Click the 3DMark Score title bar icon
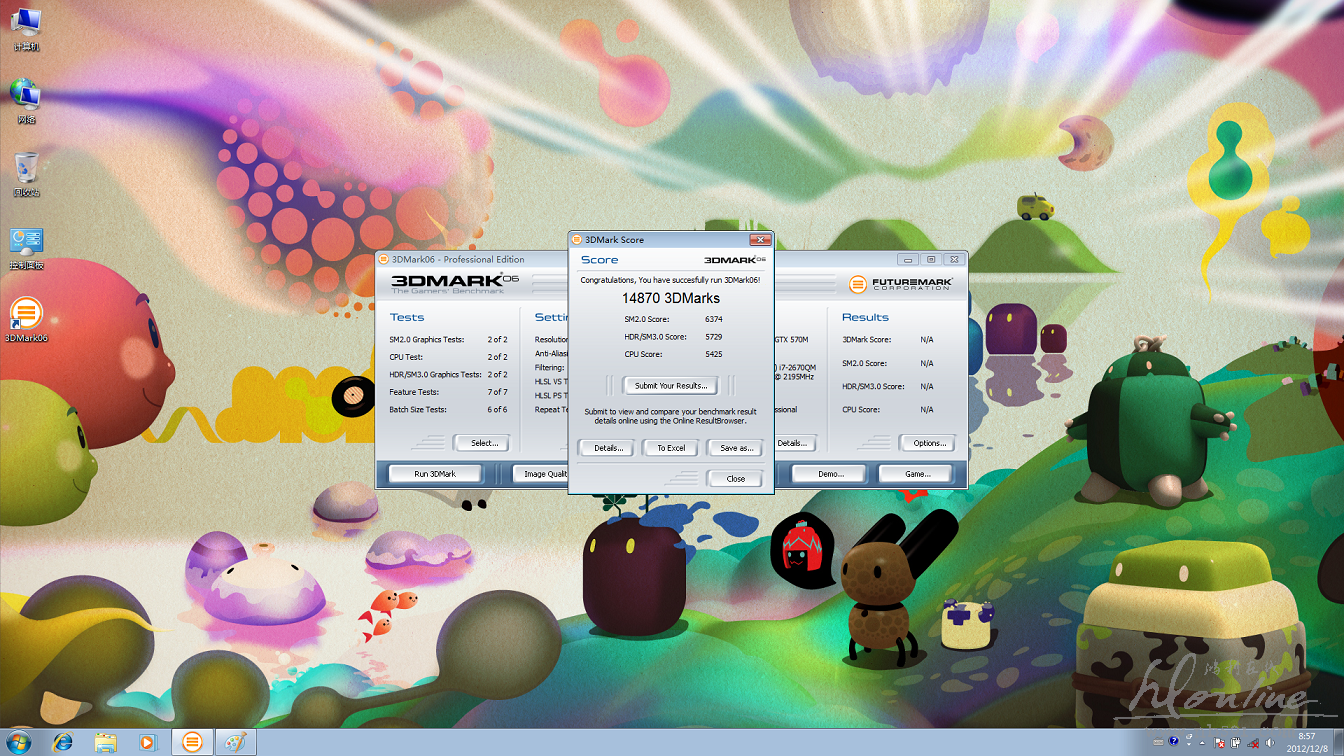Viewport: 1344px width, 756px height. [577, 240]
